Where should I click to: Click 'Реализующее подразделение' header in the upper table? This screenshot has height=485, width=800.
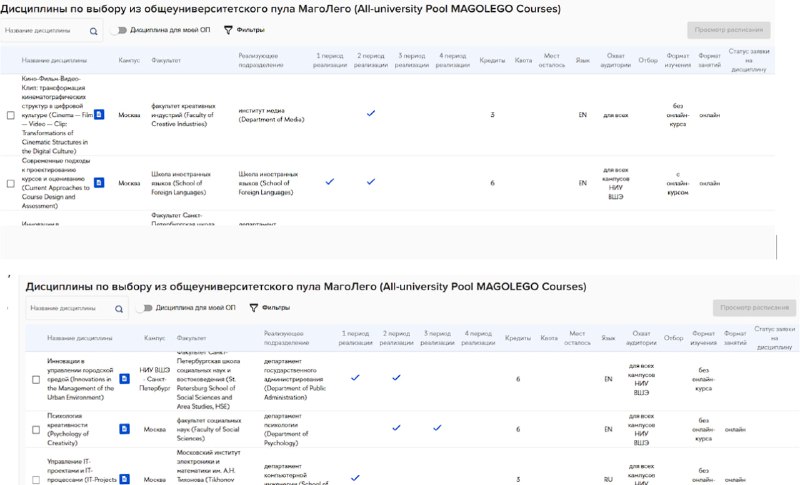(x=261, y=60)
